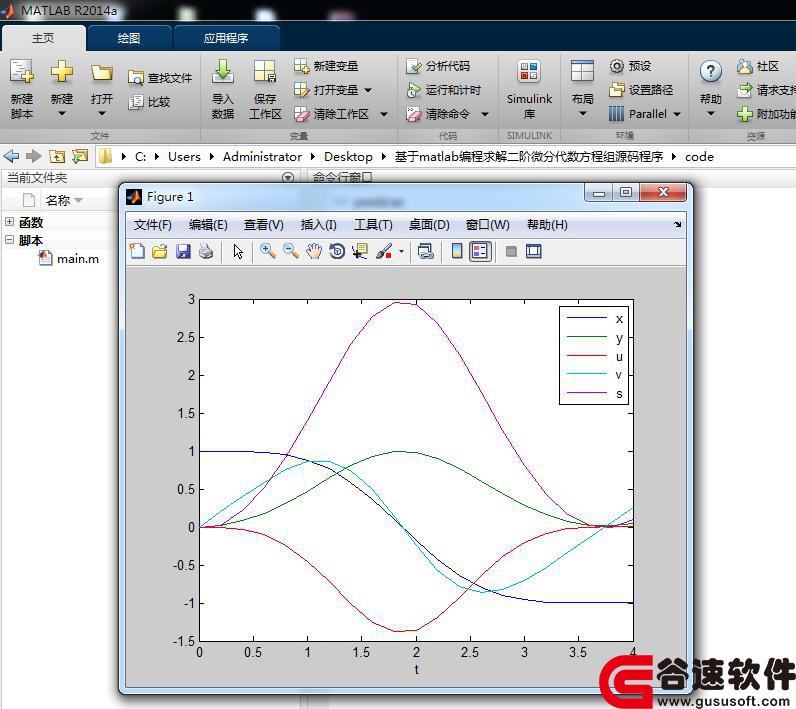This screenshot has height=709, width=796.
Task: Click 运行和计时 (run and time)
Action: tap(443, 90)
